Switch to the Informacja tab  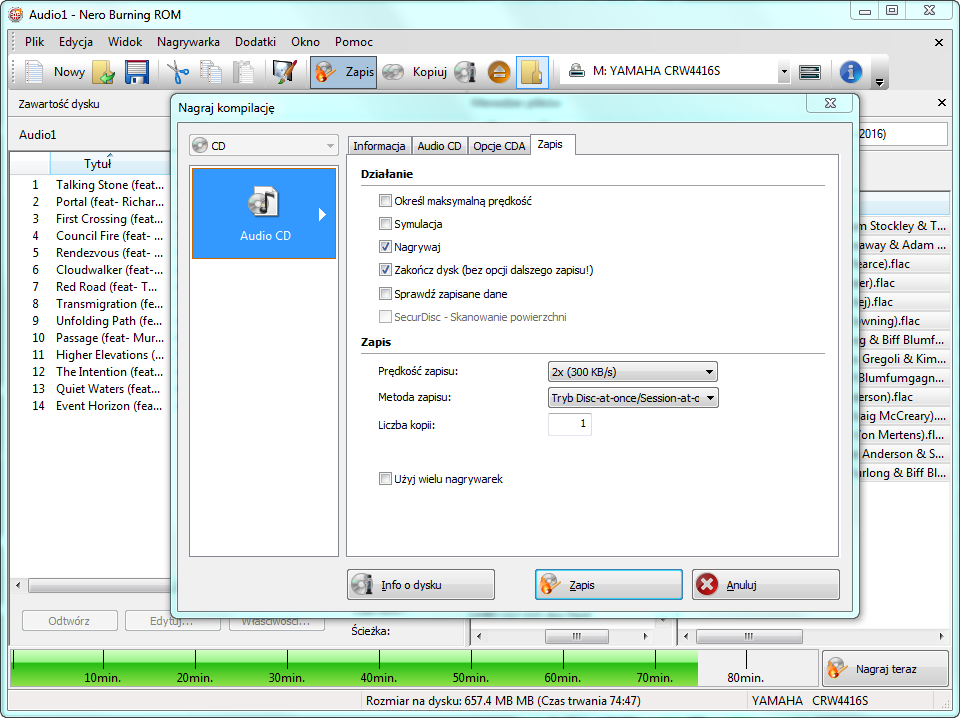[379, 146]
